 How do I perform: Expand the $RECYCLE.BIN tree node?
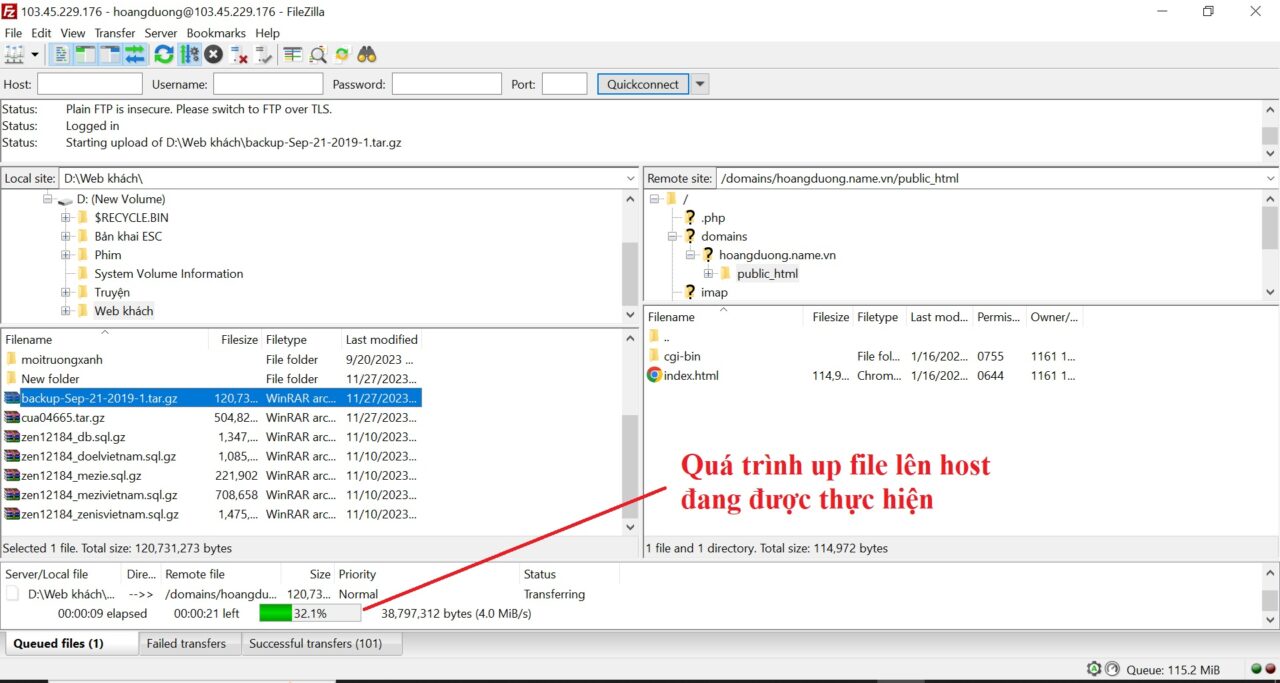pyautogui.click(x=66, y=217)
